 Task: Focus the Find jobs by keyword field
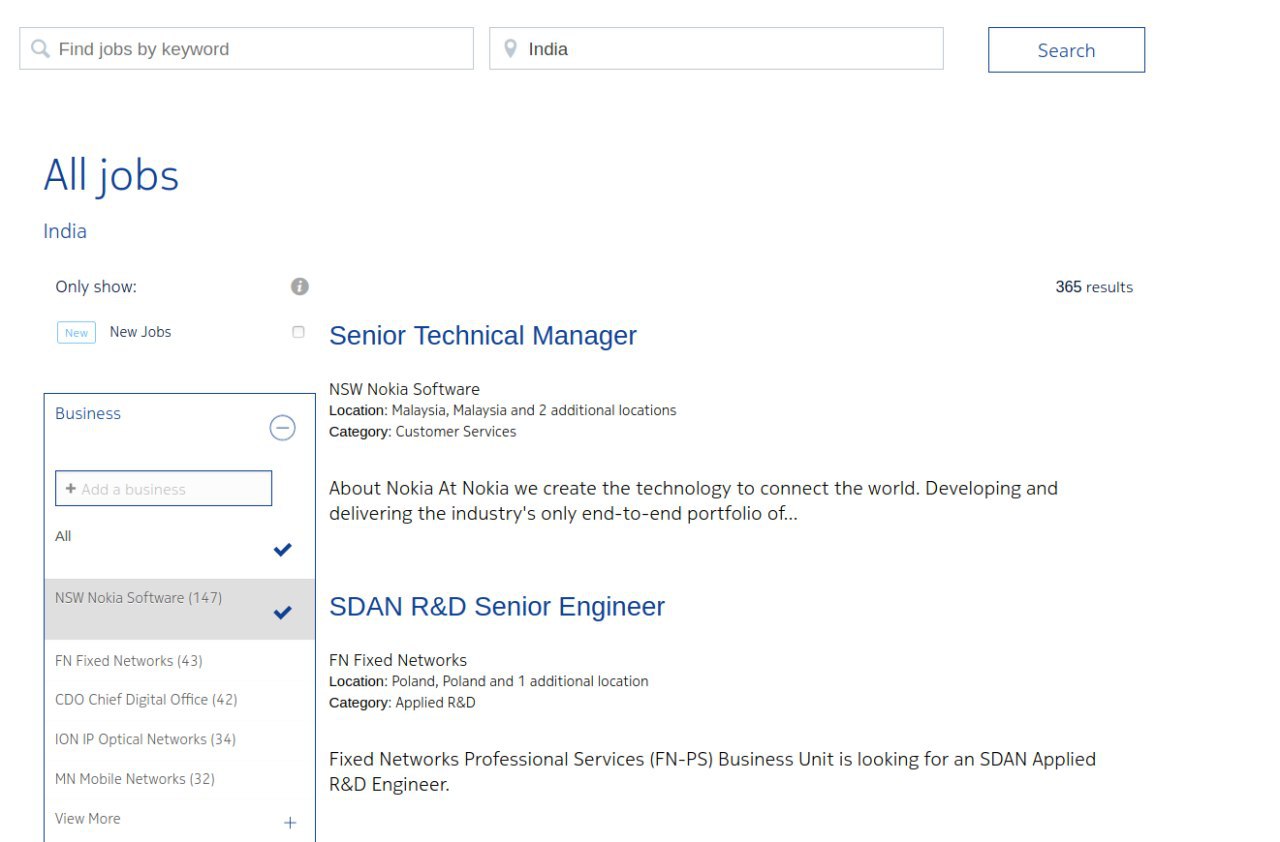pyautogui.click(x=246, y=49)
